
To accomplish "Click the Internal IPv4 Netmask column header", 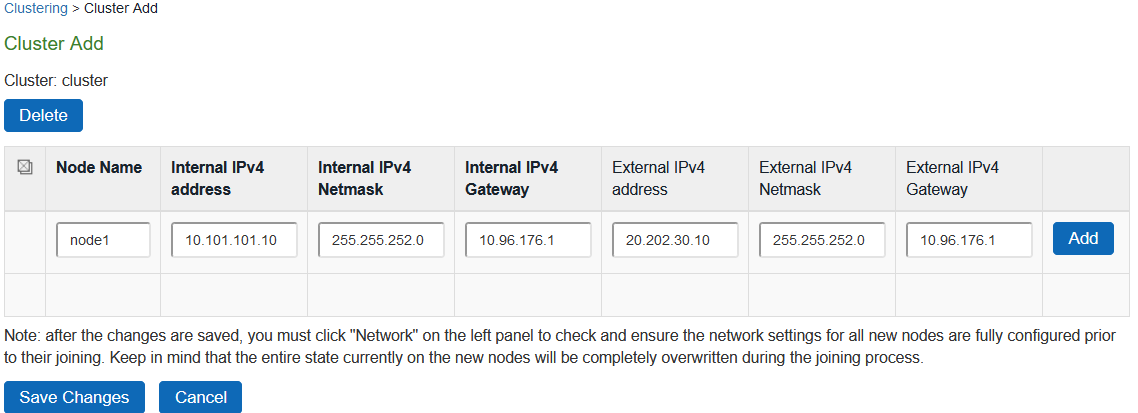I will [364, 179].
